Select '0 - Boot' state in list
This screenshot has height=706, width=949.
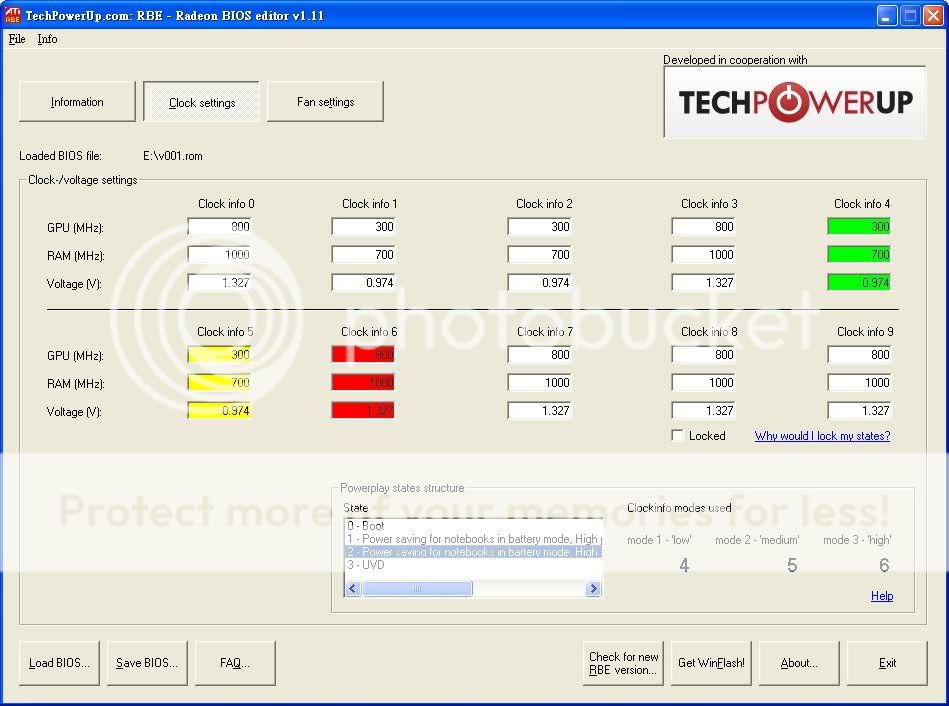366,526
